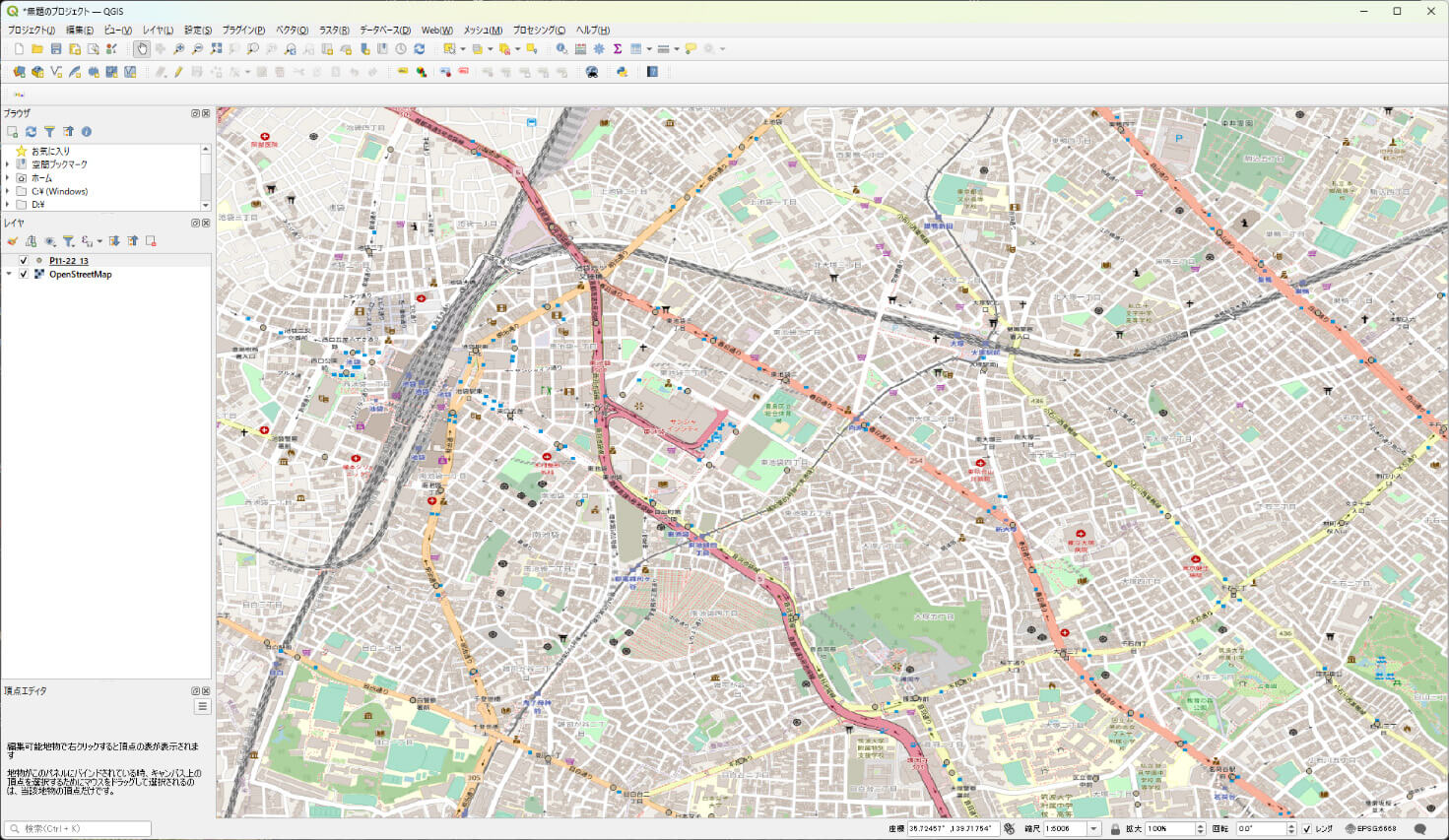Click the New Shapefile Layer V icon

pos(56,72)
